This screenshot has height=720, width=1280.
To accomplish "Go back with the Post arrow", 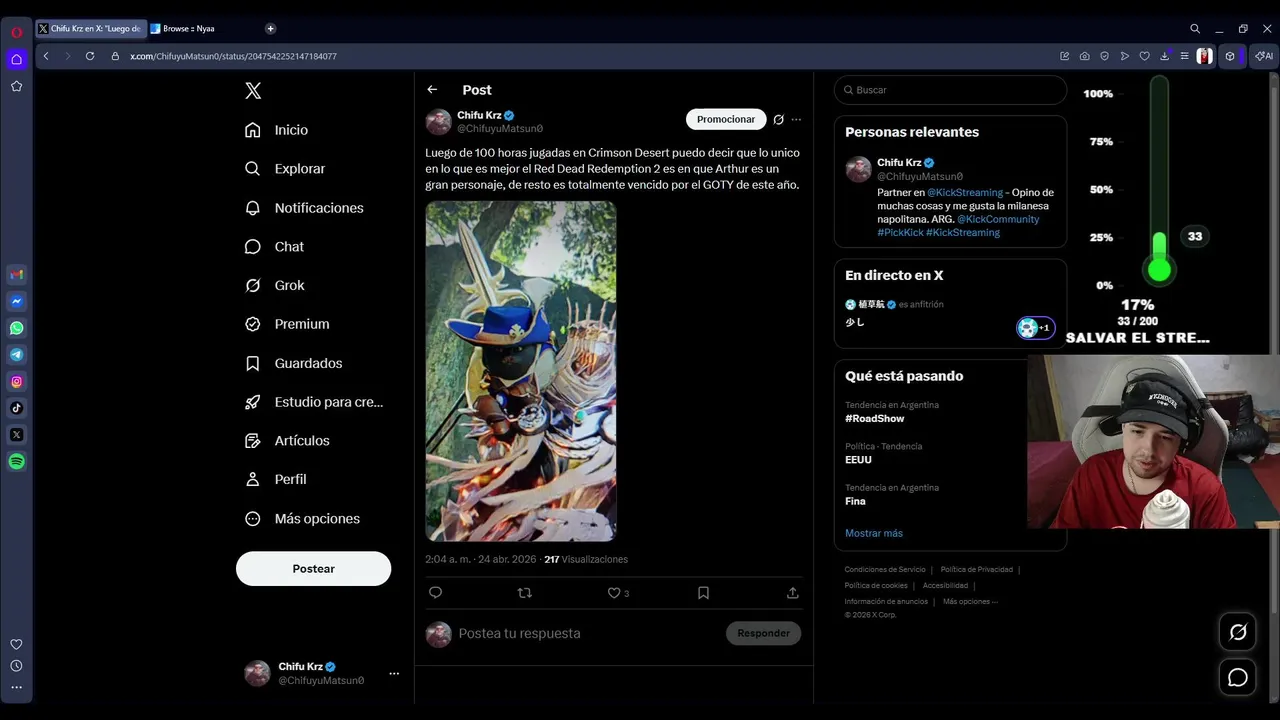I will click(x=432, y=90).
